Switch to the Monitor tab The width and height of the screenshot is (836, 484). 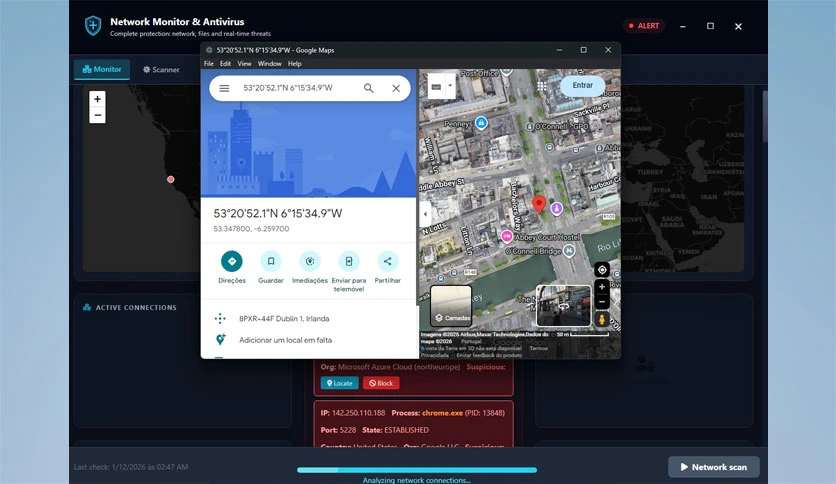102,69
